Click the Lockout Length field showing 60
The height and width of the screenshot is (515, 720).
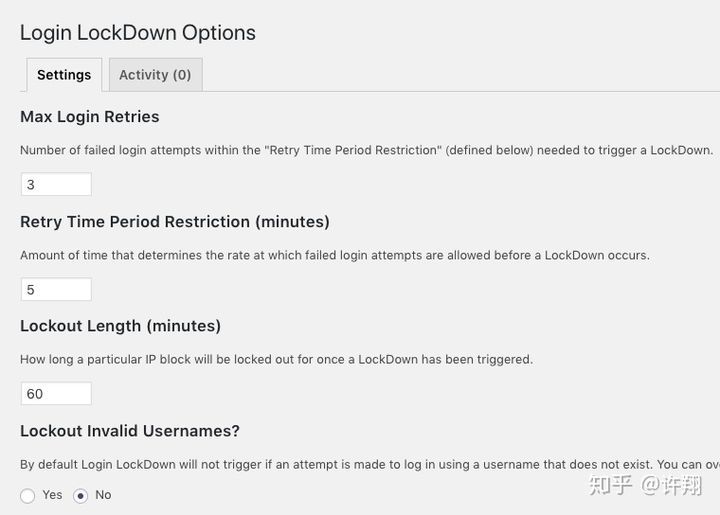tap(56, 394)
